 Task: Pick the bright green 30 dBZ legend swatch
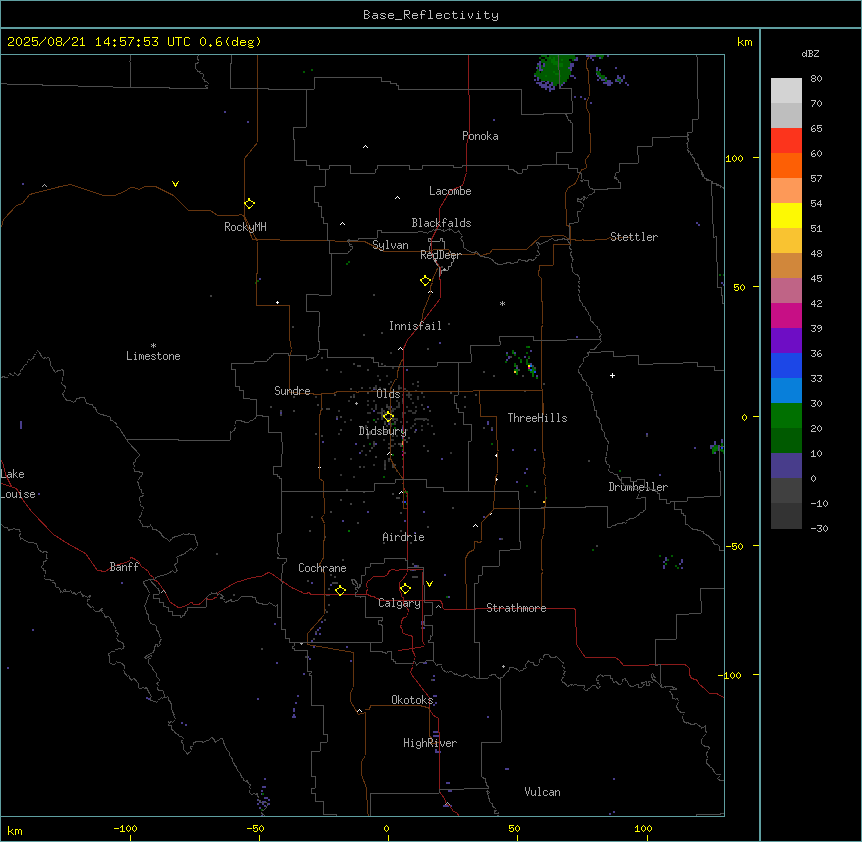coord(786,416)
